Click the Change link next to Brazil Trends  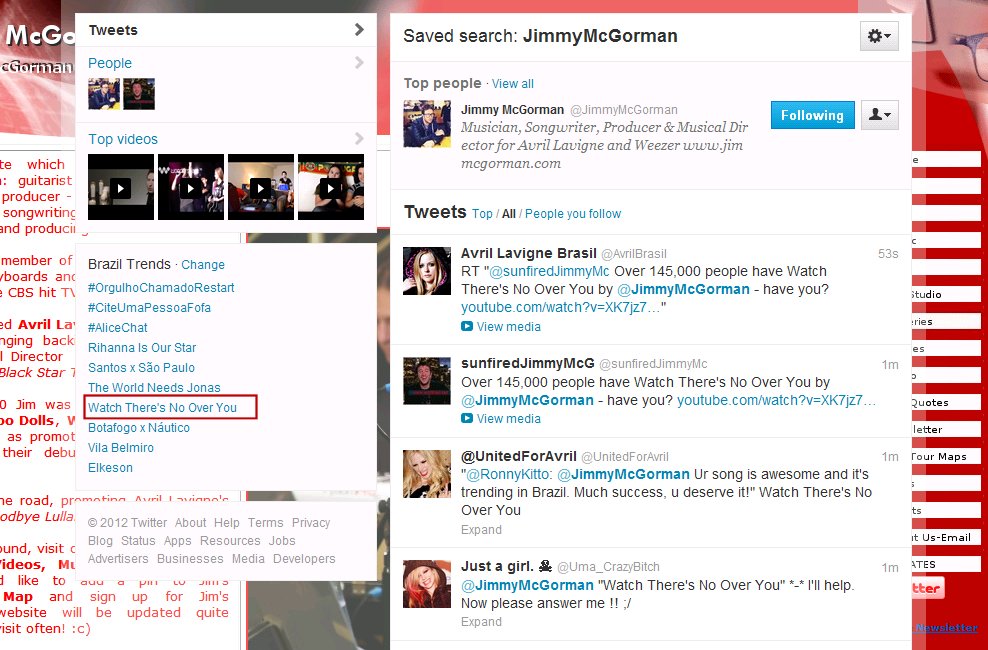[x=203, y=265]
